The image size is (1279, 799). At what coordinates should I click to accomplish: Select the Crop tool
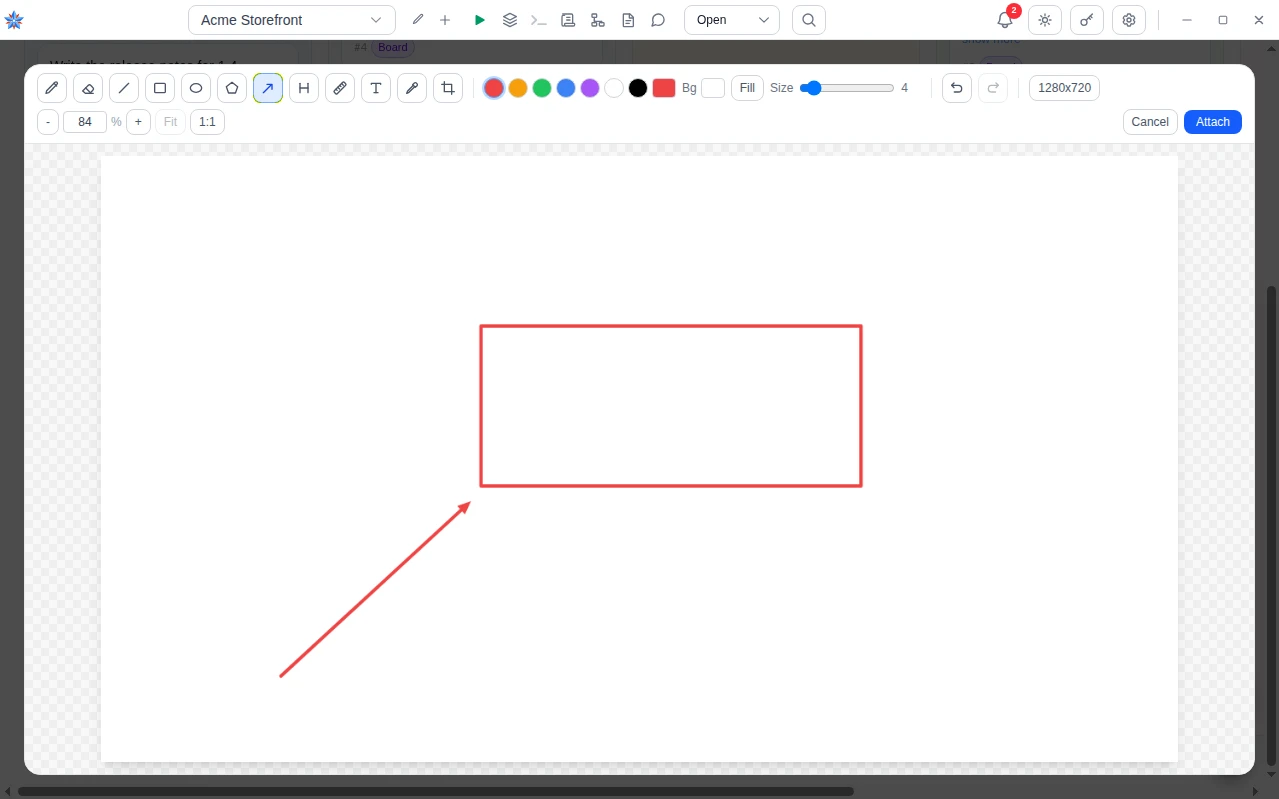click(x=448, y=88)
